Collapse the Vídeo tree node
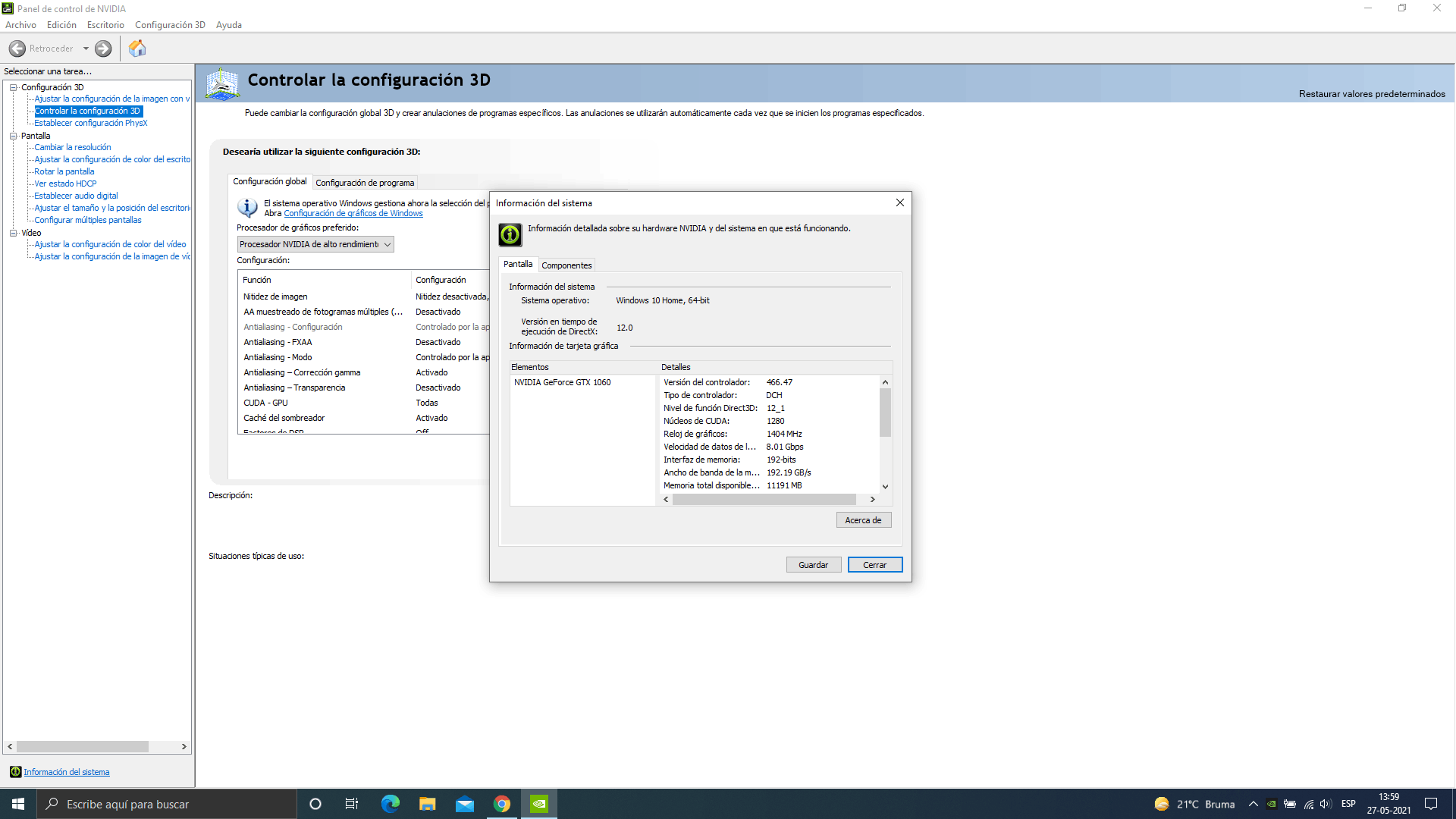 (x=13, y=233)
